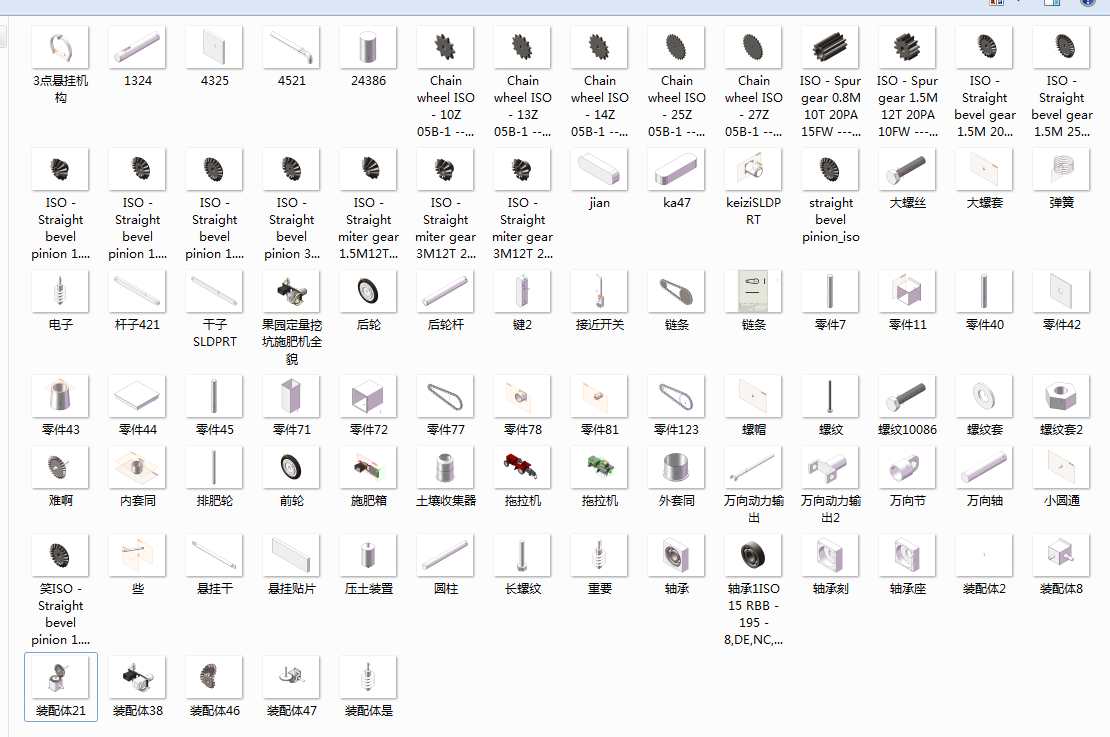
Task: Select the 零件123 part file
Action: point(676,396)
